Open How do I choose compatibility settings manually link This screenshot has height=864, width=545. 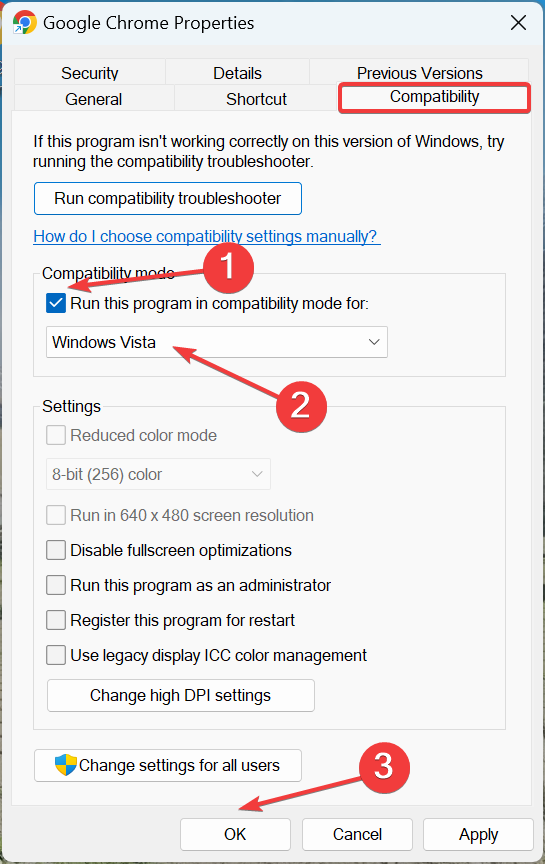tap(207, 236)
